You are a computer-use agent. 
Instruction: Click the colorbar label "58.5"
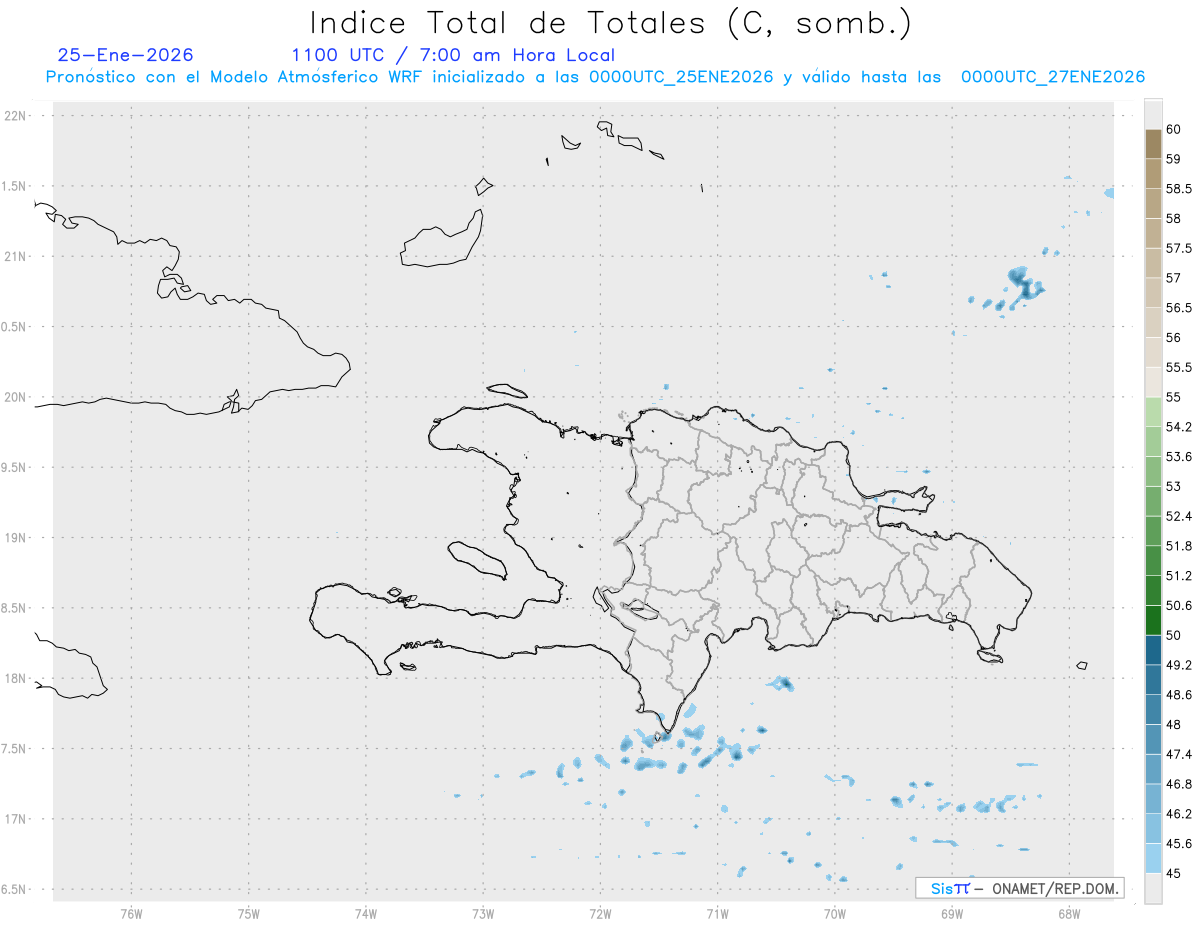(x=1179, y=188)
